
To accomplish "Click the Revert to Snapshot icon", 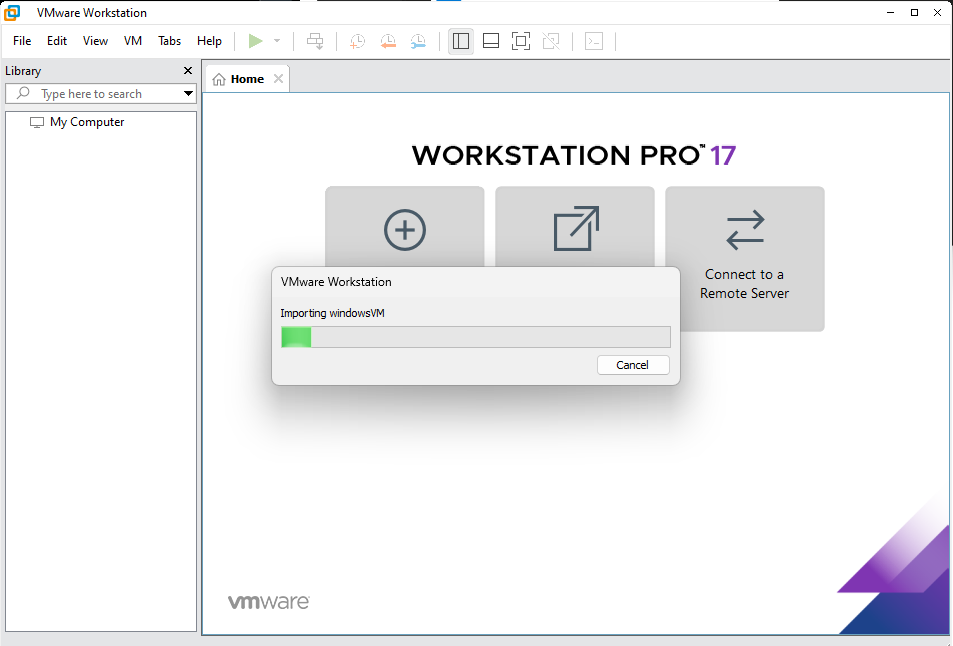I will pos(388,41).
